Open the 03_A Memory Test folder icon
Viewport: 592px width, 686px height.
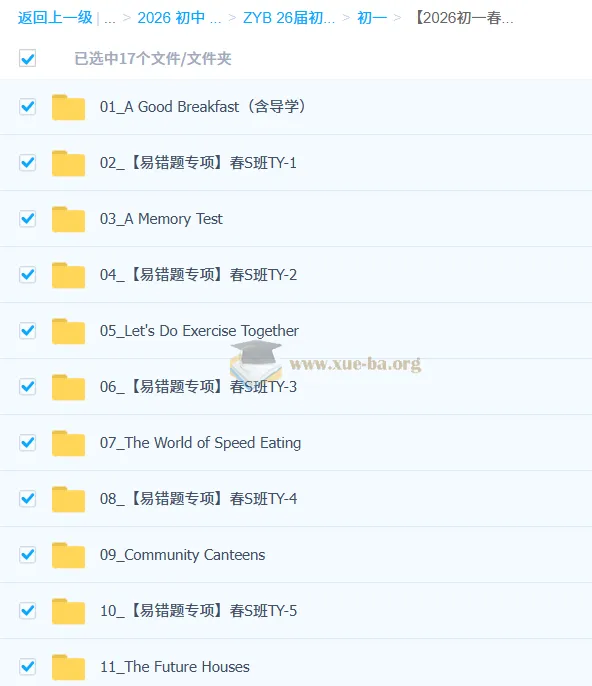coord(68,219)
